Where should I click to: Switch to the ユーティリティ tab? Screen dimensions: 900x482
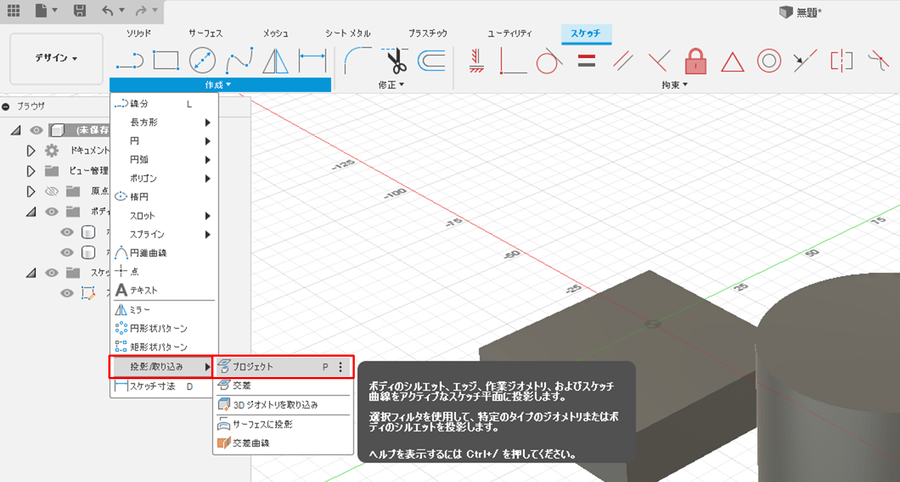coord(510,34)
